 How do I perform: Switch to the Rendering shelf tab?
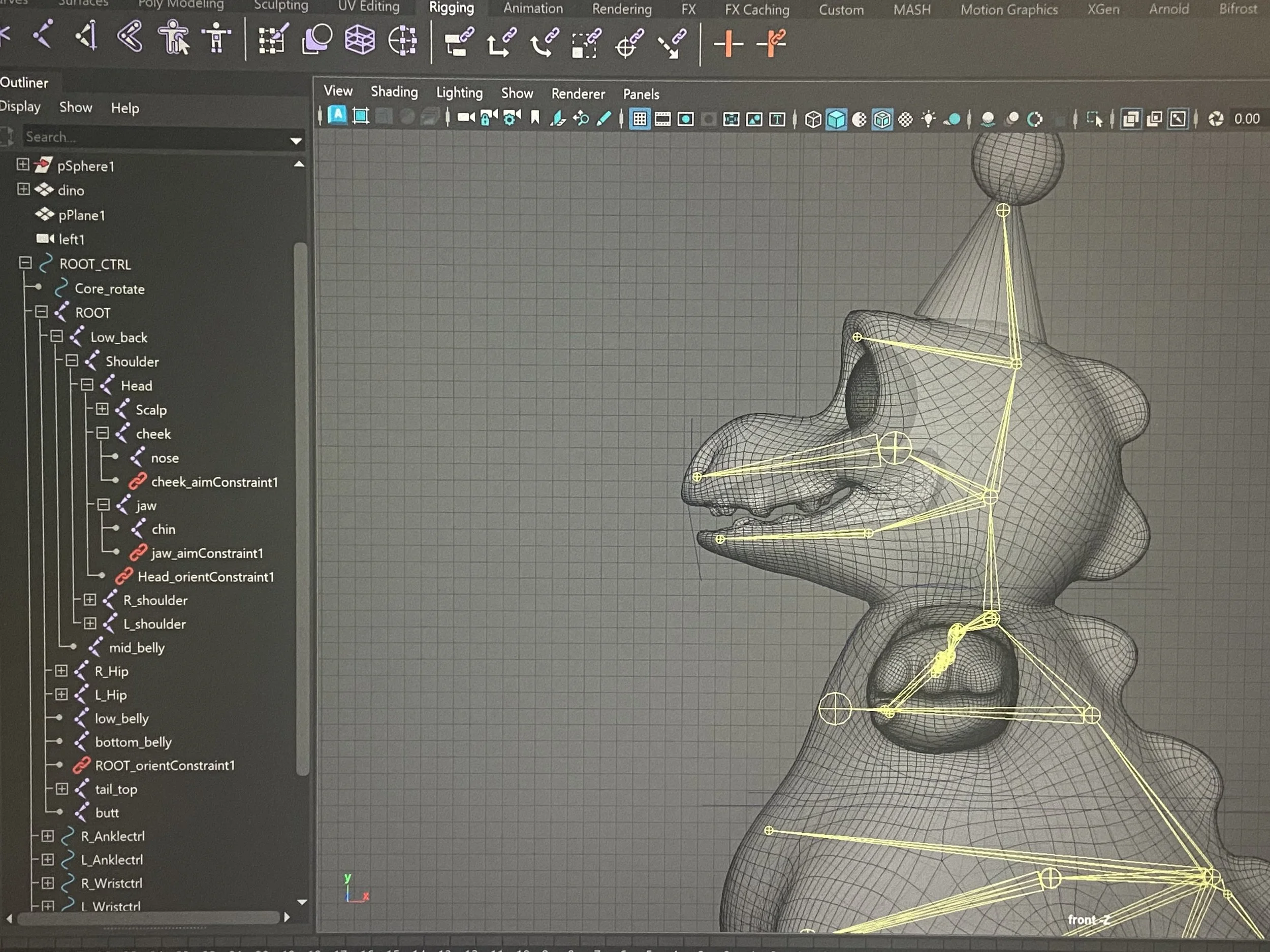click(x=622, y=9)
